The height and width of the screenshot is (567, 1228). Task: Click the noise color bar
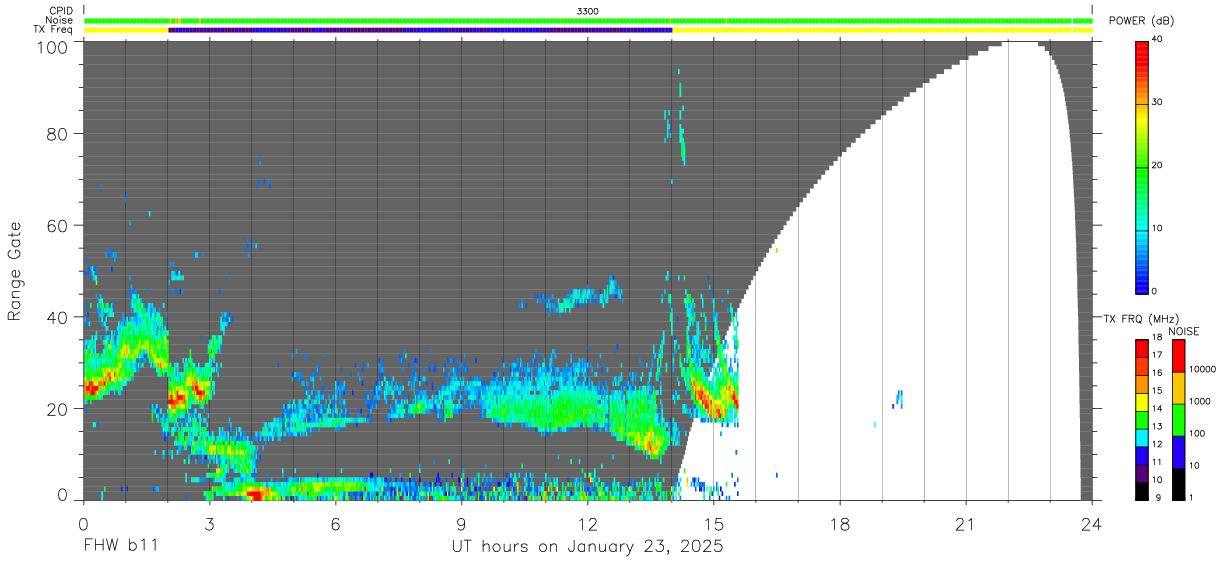(1179, 420)
